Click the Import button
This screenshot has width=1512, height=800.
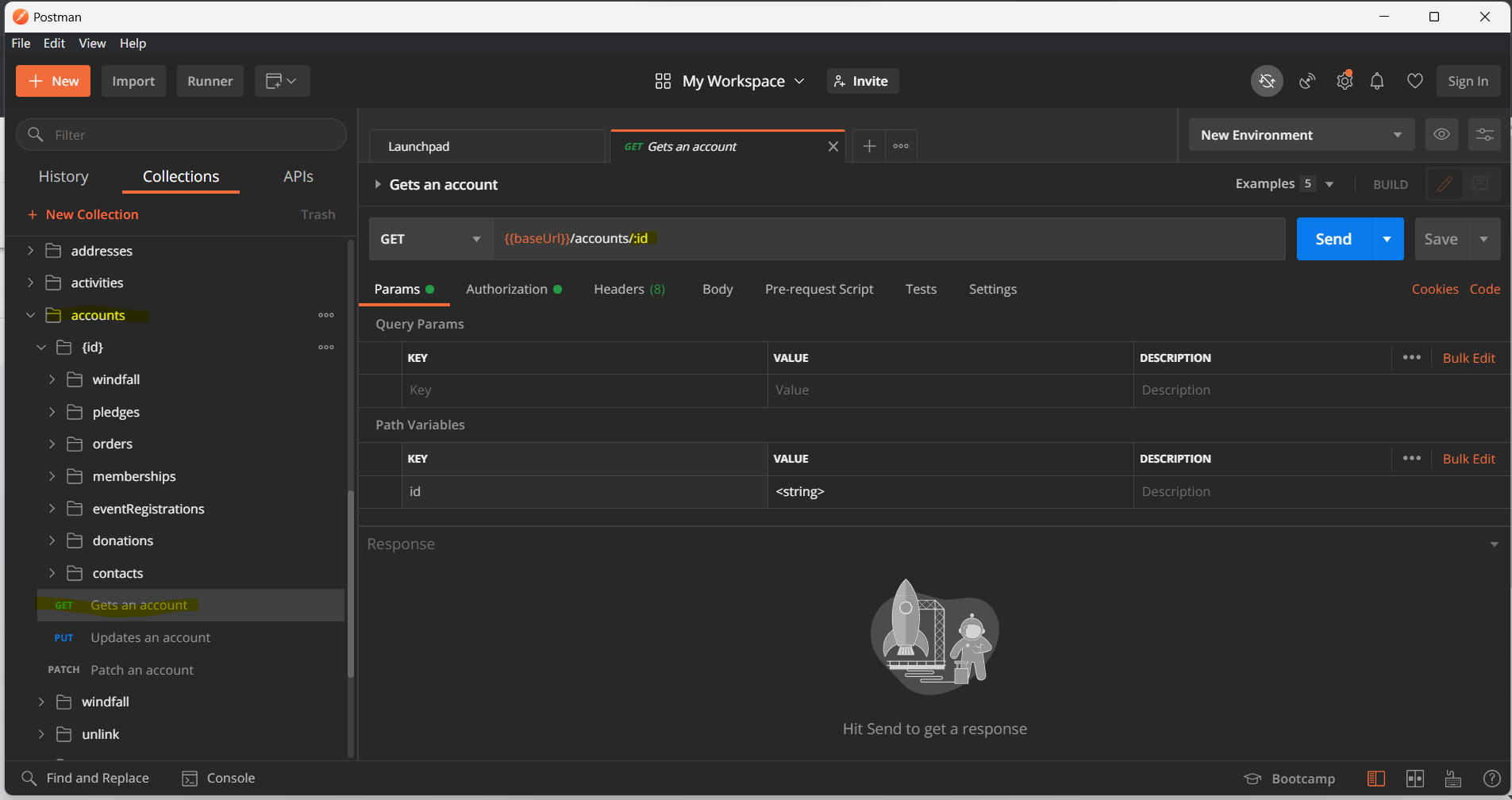pos(133,81)
